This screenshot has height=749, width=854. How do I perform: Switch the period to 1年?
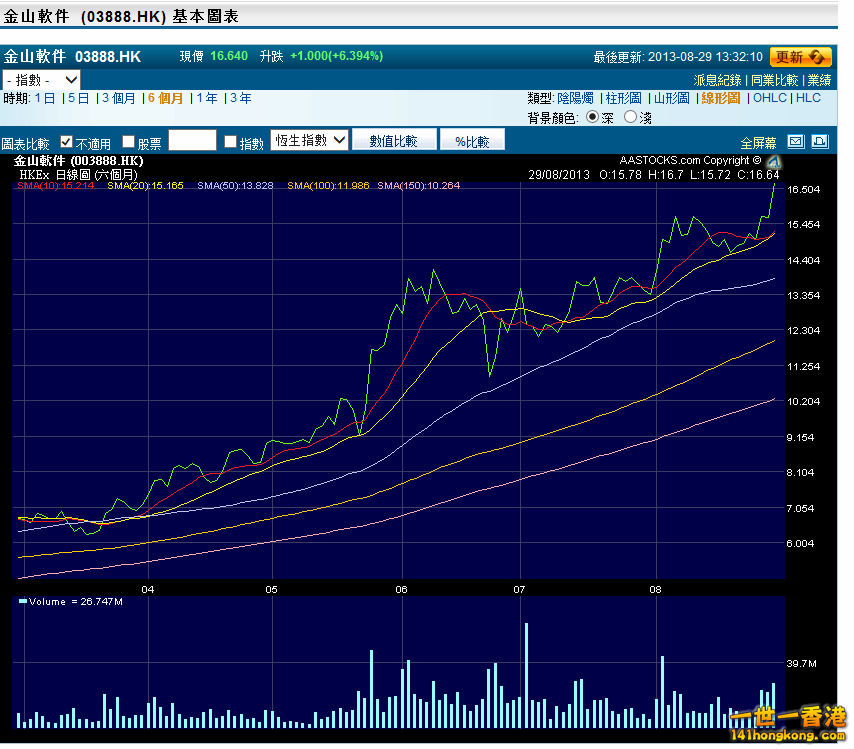(x=207, y=98)
